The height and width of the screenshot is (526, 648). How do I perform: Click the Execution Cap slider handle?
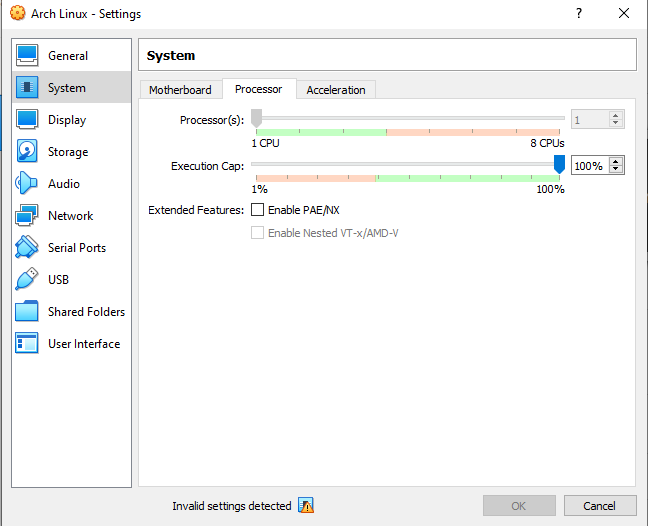click(x=559, y=164)
